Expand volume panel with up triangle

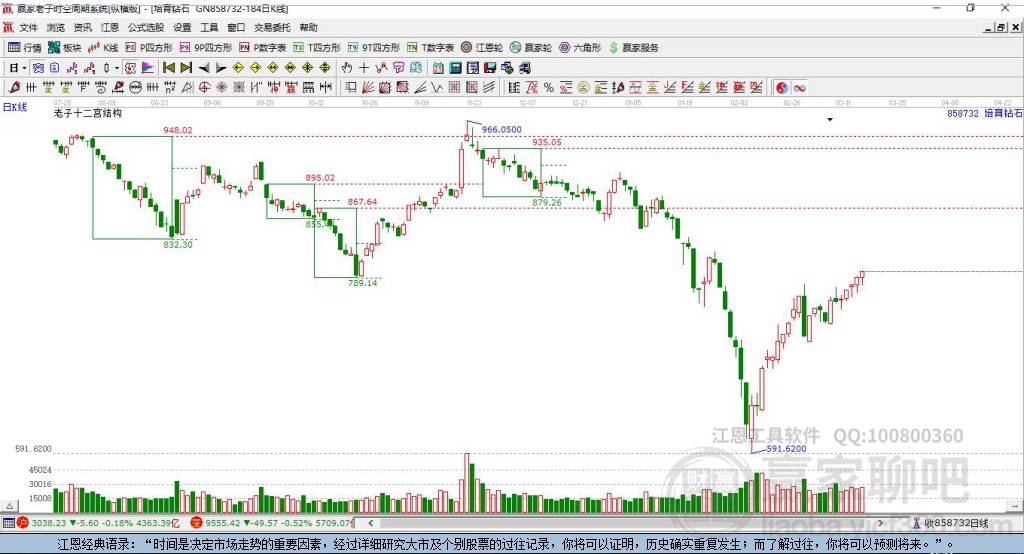9,506
